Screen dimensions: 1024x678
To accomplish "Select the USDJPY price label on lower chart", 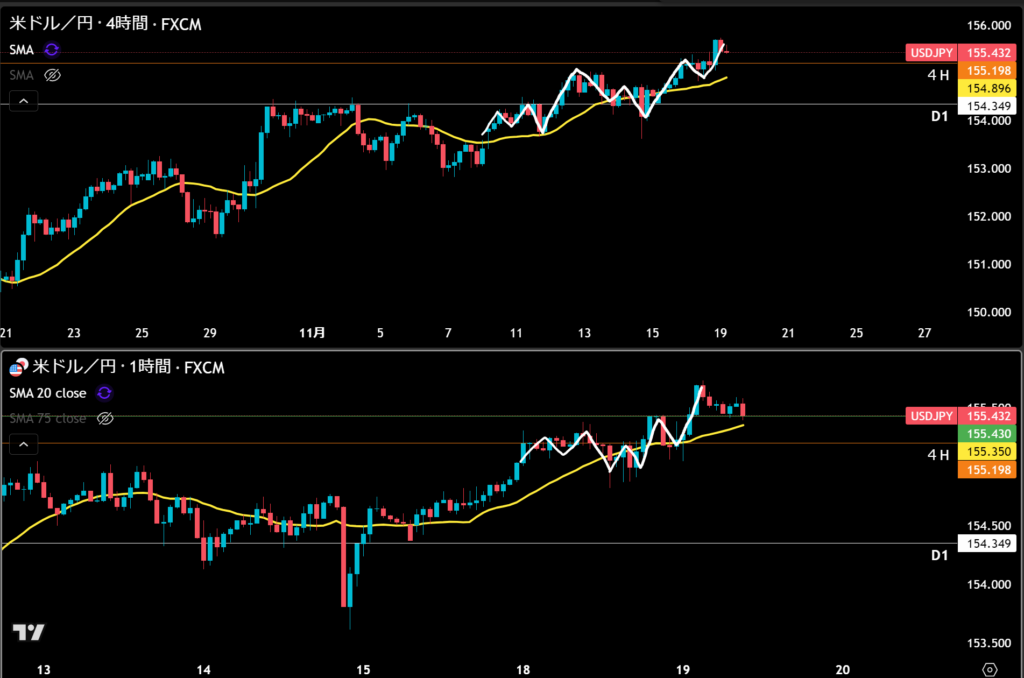I will click(929, 416).
